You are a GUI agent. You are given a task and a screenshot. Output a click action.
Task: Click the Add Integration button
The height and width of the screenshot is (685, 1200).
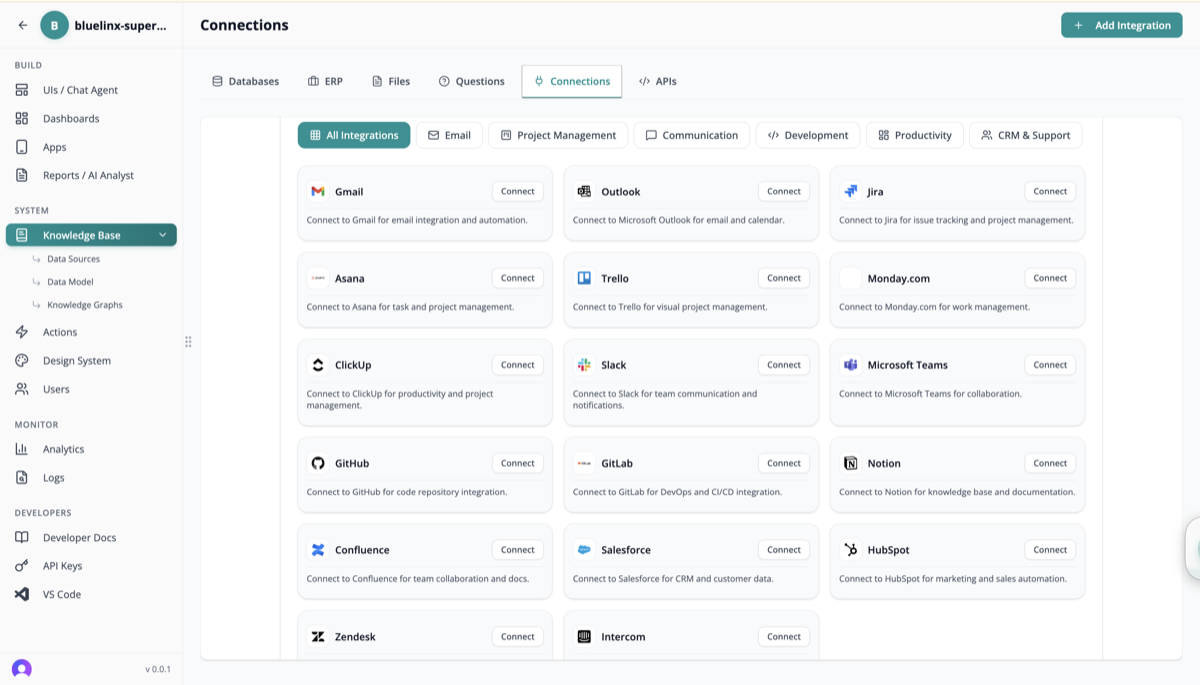click(x=1122, y=25)
